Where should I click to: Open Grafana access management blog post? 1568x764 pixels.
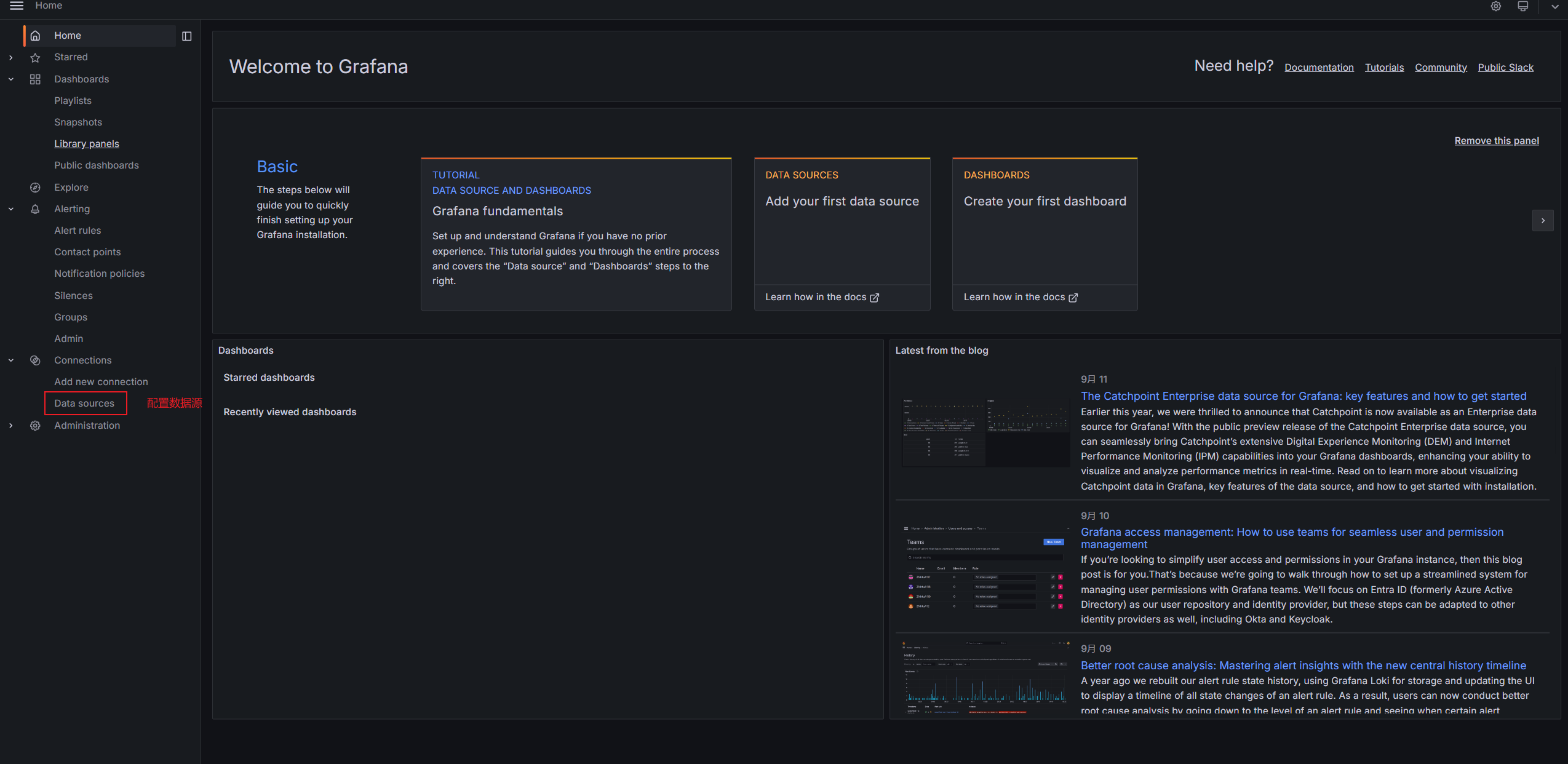tap(1292, 538)
